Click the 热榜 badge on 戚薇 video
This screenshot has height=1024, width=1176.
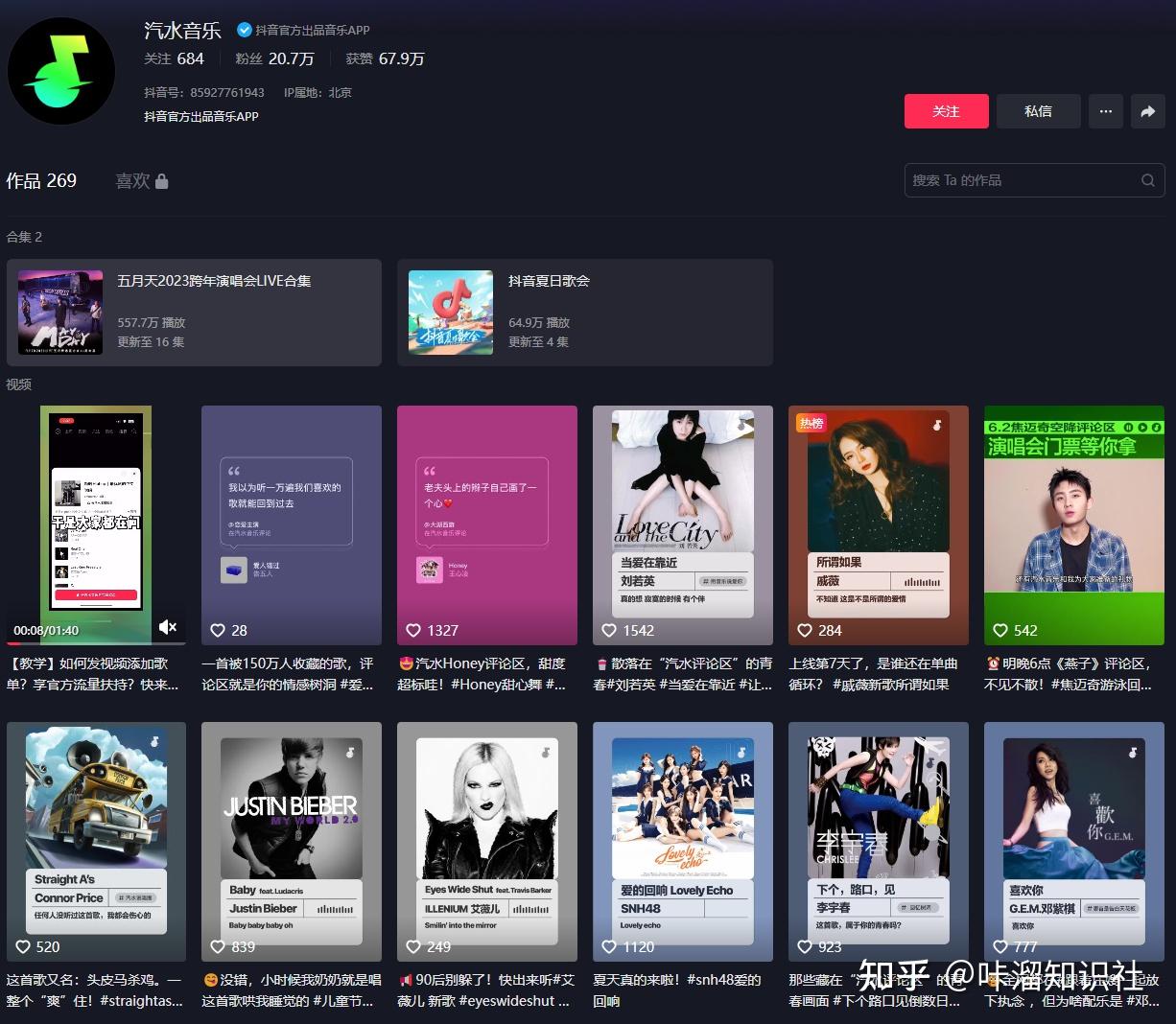(x=811, y=423)
